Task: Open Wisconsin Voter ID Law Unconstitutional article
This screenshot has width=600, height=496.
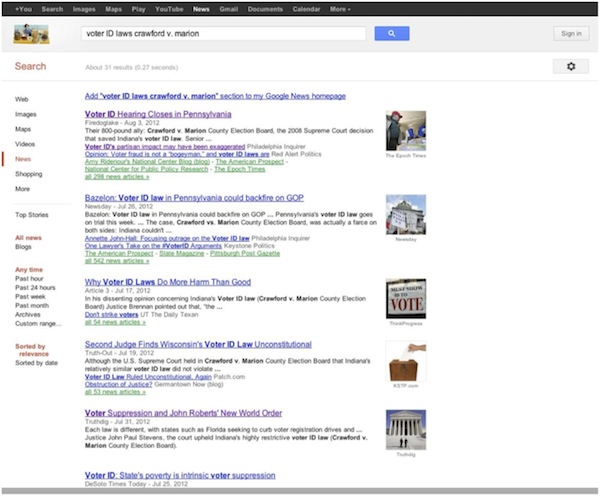Action: [198, 344]
